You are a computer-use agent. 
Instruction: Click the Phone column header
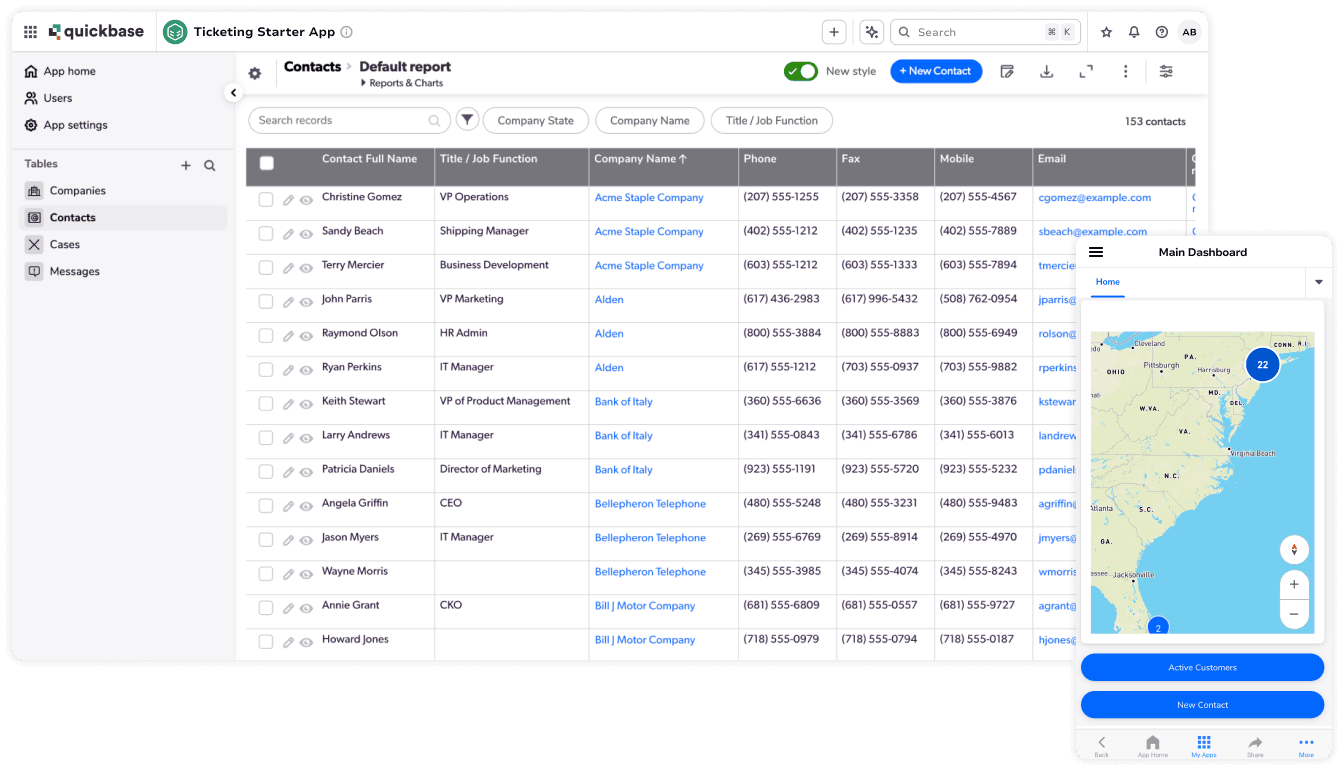(x=760, y=159)
